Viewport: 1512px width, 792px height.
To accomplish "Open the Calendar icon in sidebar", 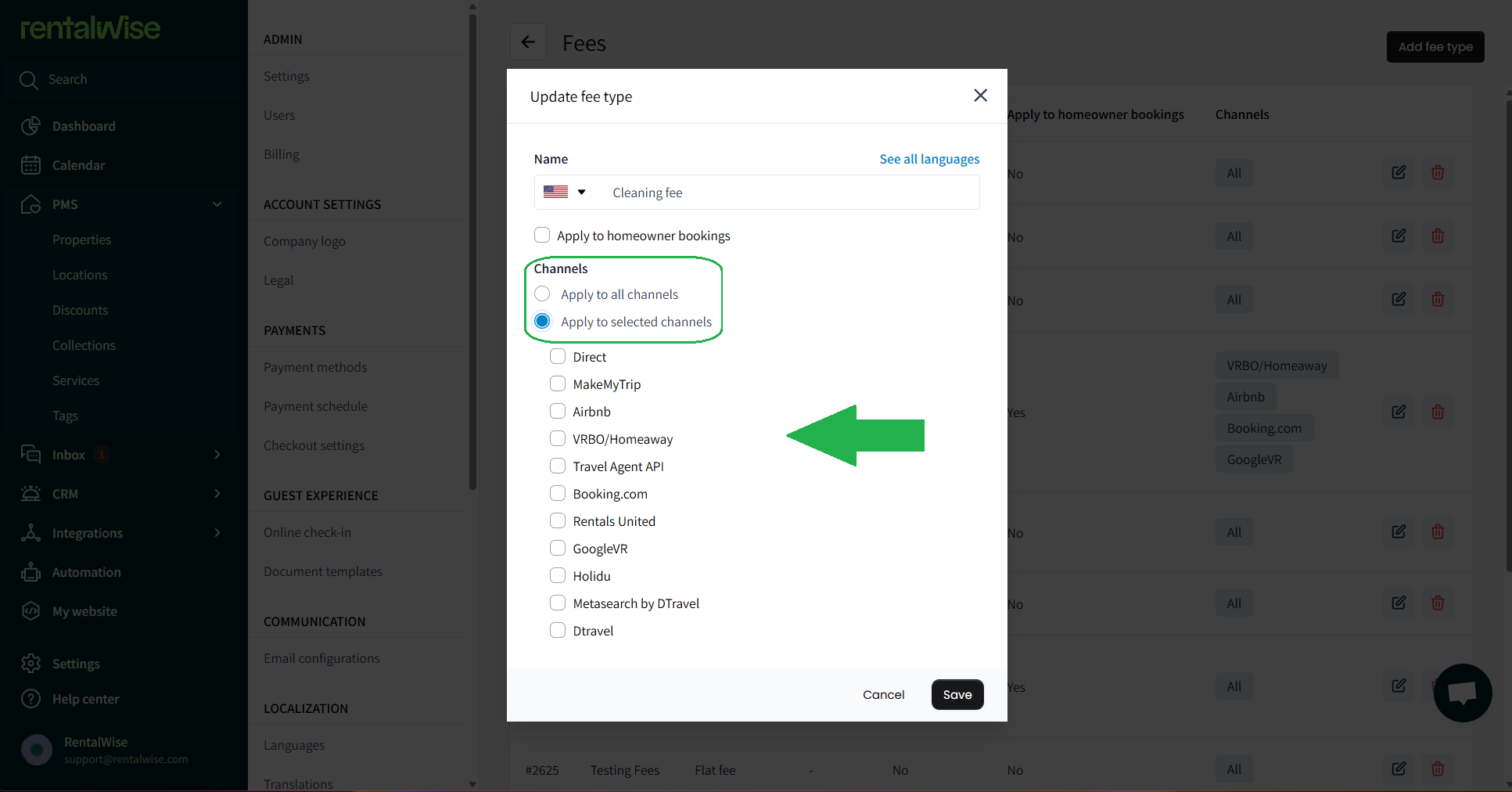I will (x=31, y=165).
